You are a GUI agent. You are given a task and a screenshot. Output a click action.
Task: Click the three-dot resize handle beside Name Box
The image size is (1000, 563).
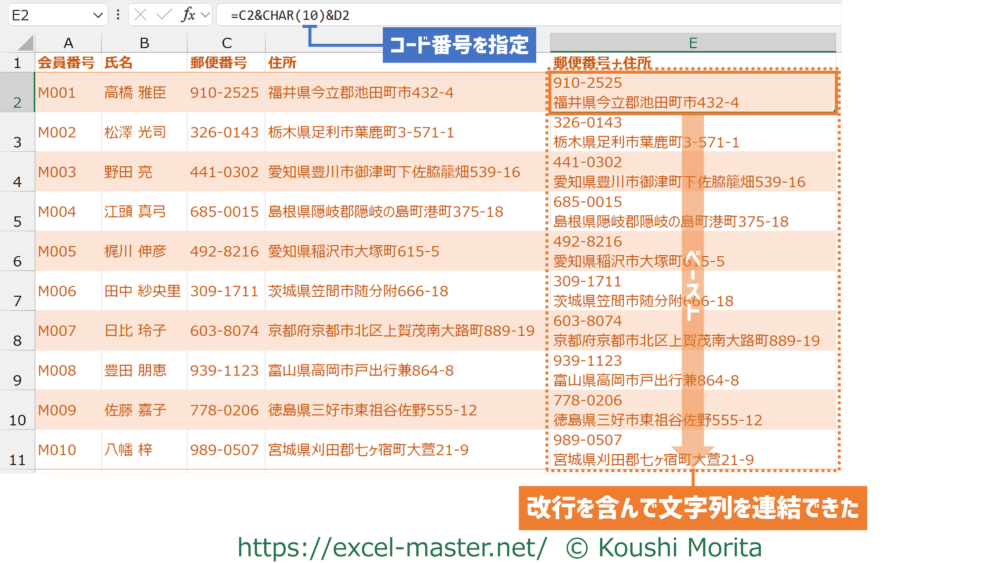[119, 15]
